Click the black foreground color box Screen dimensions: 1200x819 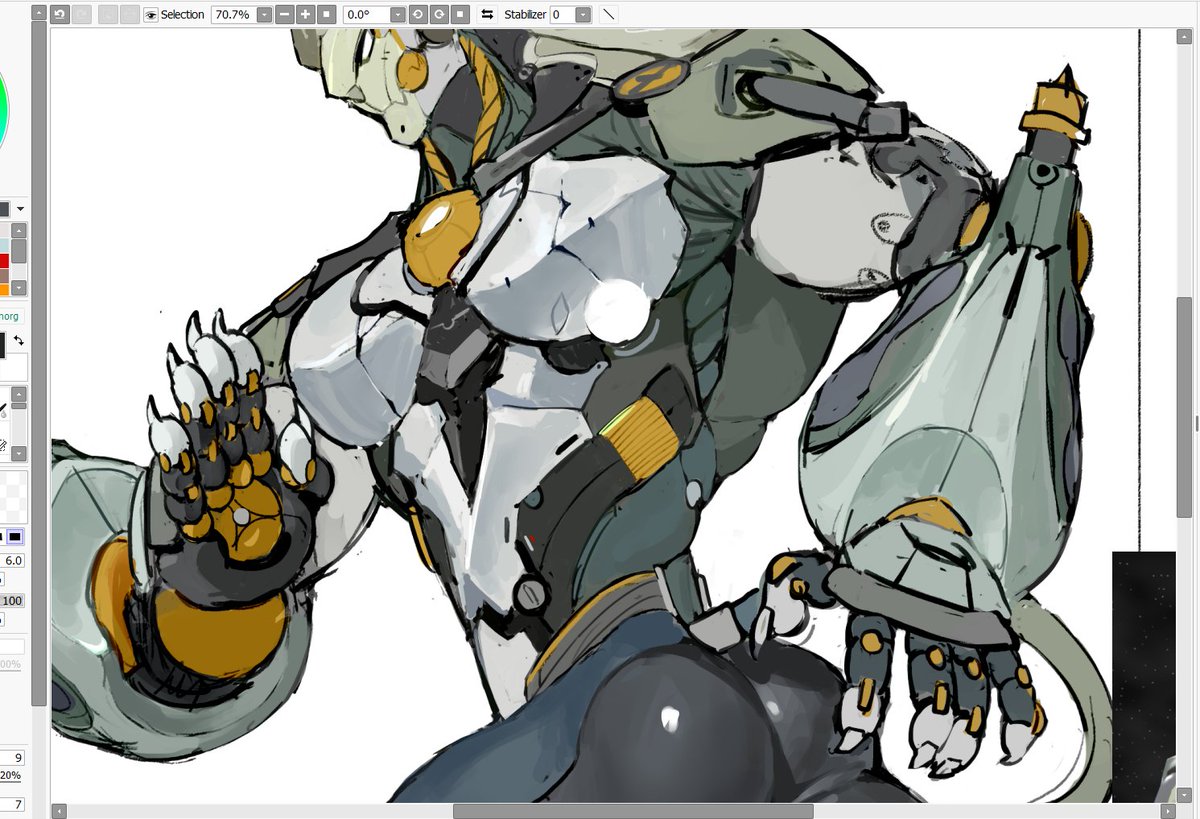point(2,346)
